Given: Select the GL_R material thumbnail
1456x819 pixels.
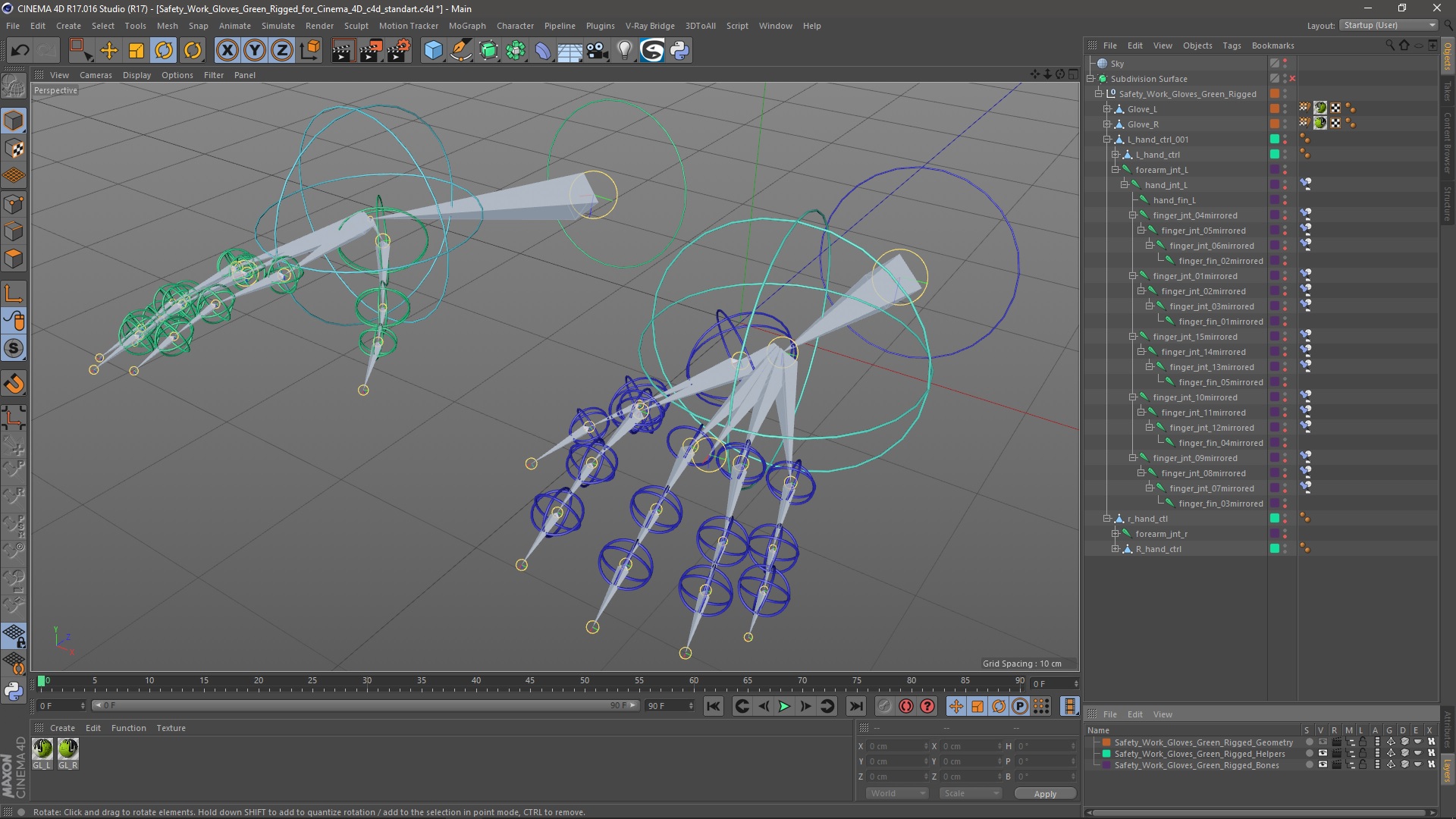Looking at the screenshot, I should (x=68, y=748).
